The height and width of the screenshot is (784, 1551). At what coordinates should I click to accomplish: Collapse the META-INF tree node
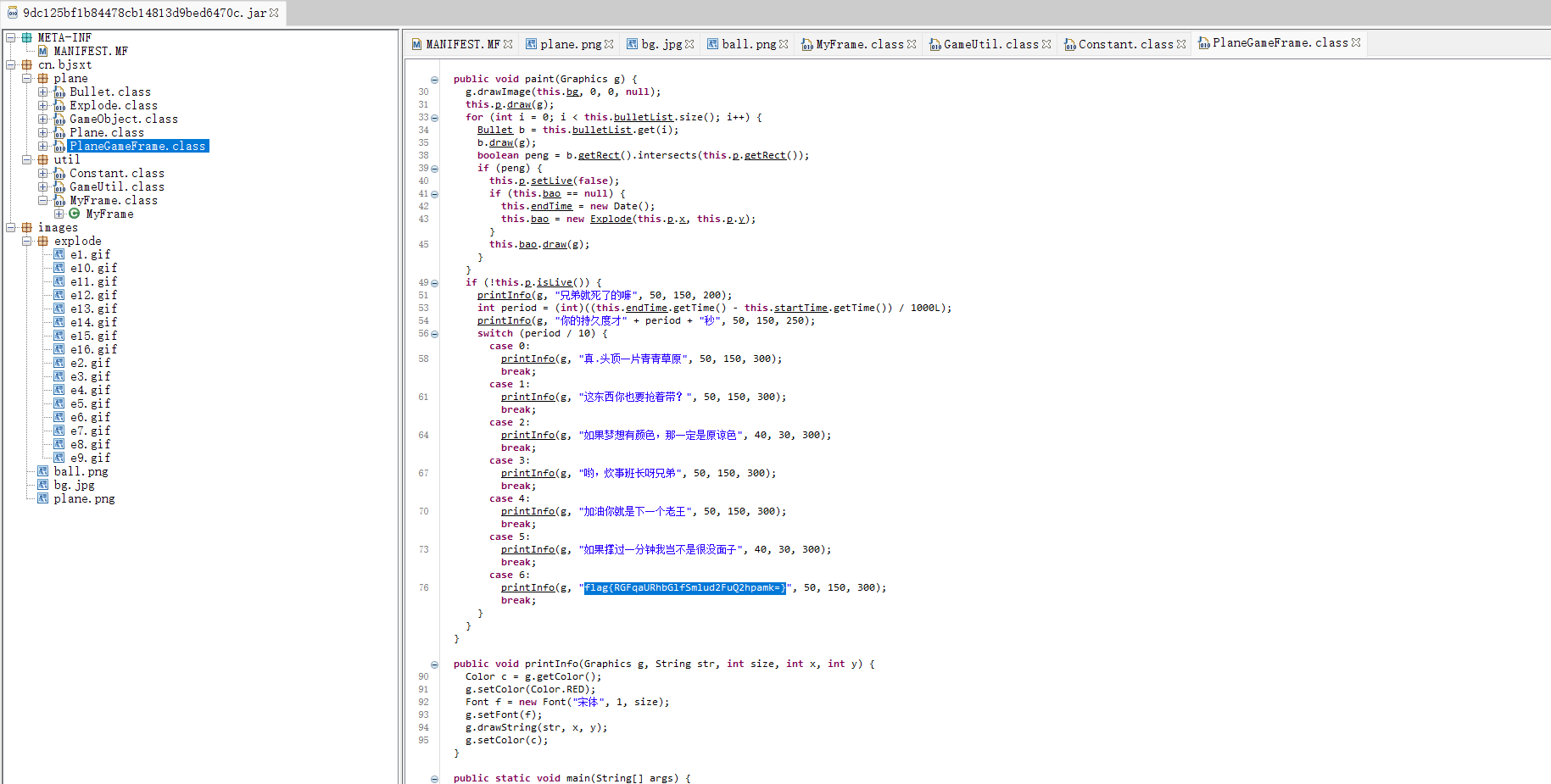[x=11, y=37]
